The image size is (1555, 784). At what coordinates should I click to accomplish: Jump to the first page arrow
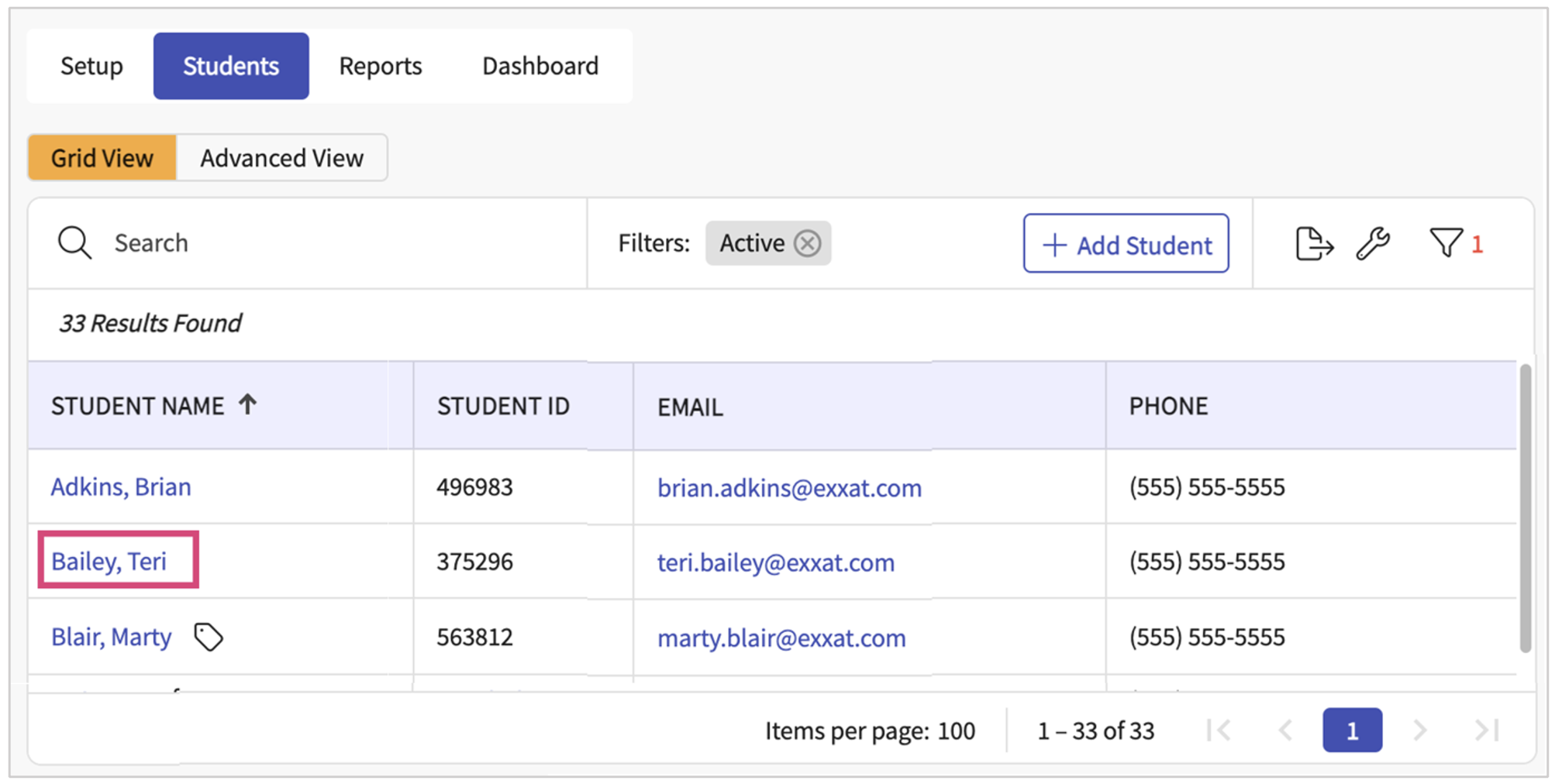1219,731
